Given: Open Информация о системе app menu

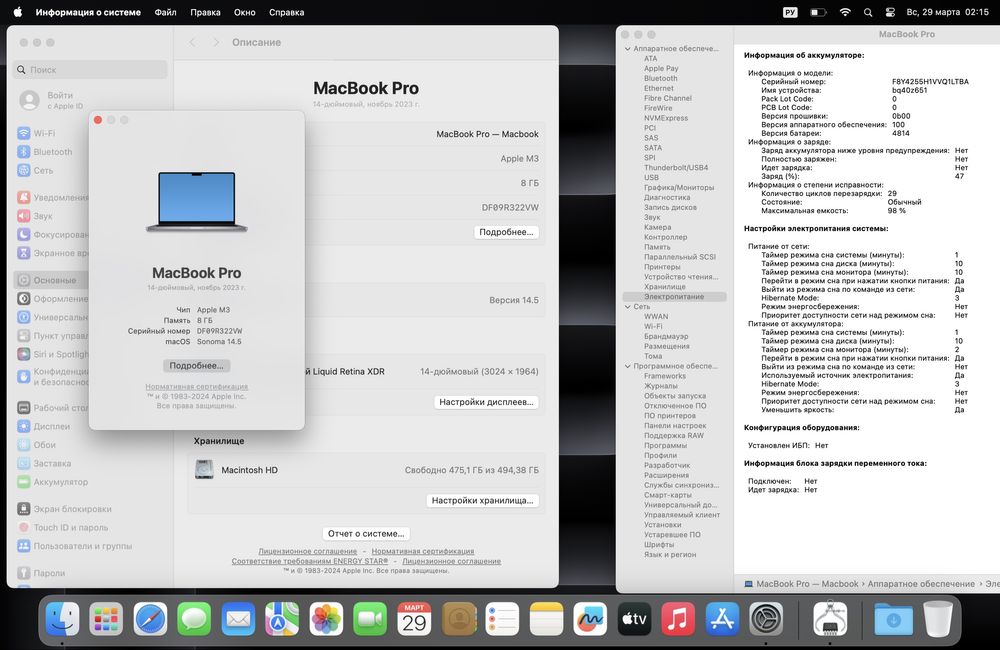Looking at the screenshot, I should click(x=88, y=12).
